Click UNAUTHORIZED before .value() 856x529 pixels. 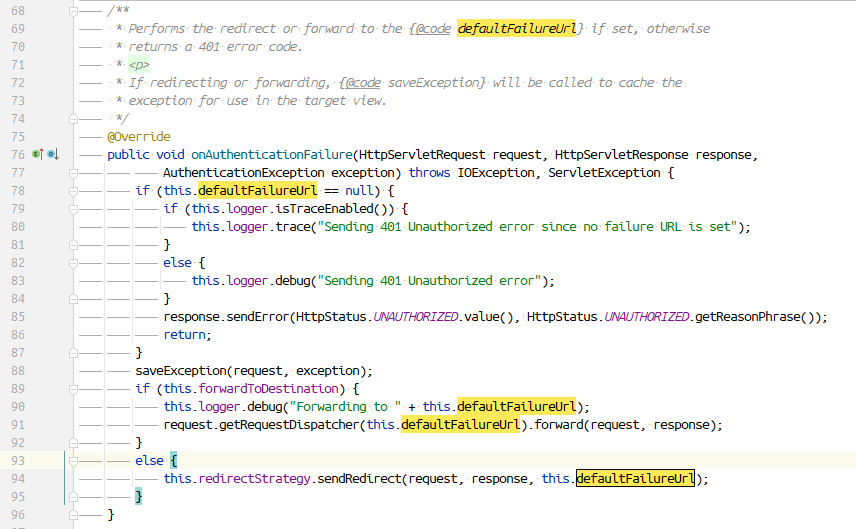click(x=415, y=317)
